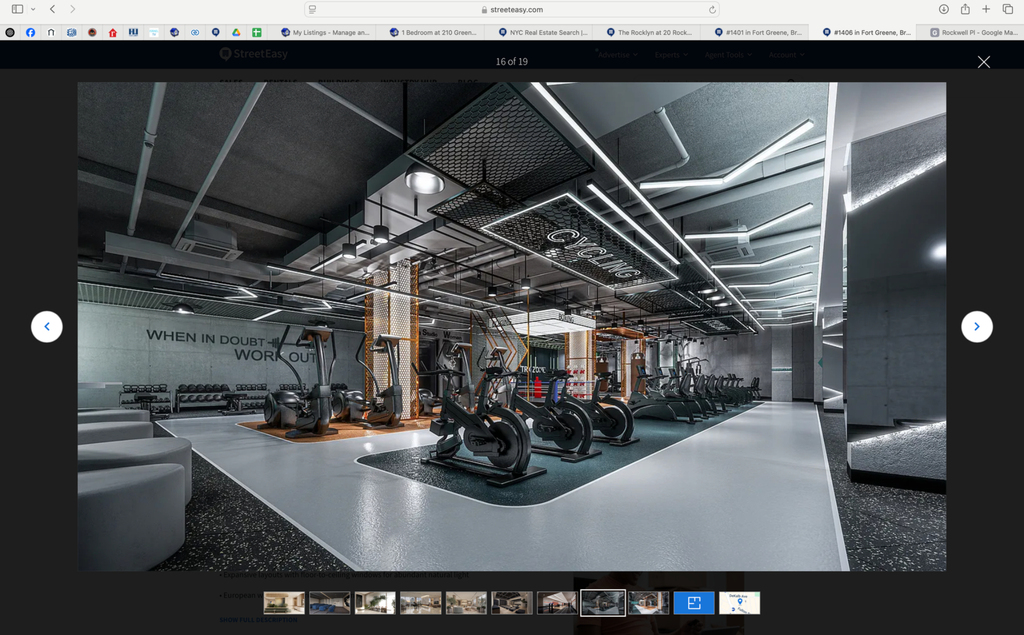Open the pinned Google Drive tab
This screenshot has width=1024, height=635.
tap(236, 32)
